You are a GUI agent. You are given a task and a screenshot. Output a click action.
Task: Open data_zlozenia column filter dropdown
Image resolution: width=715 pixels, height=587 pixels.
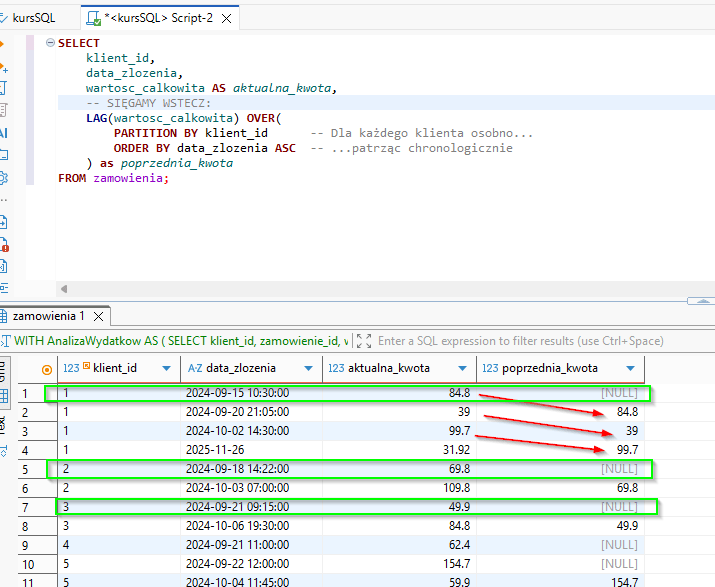coord(307,368)
